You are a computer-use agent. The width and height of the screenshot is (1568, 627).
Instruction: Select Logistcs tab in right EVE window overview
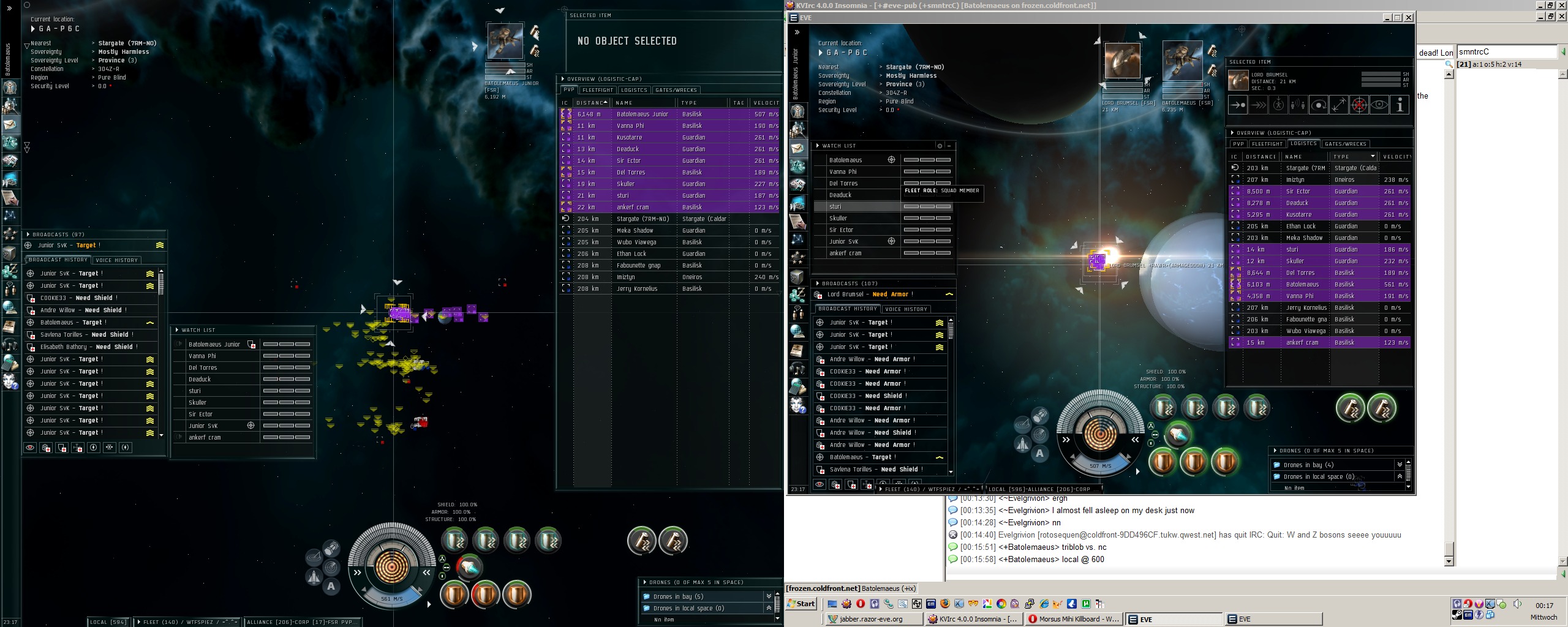tap(1303, 143)
